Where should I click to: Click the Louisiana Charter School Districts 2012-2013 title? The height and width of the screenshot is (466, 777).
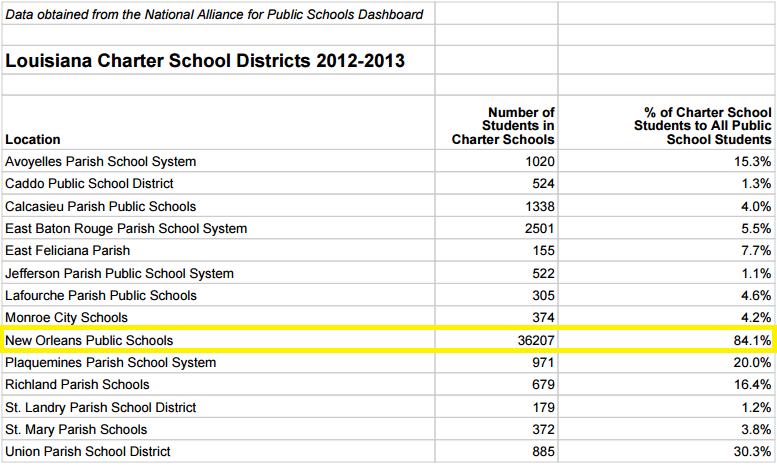205,61
